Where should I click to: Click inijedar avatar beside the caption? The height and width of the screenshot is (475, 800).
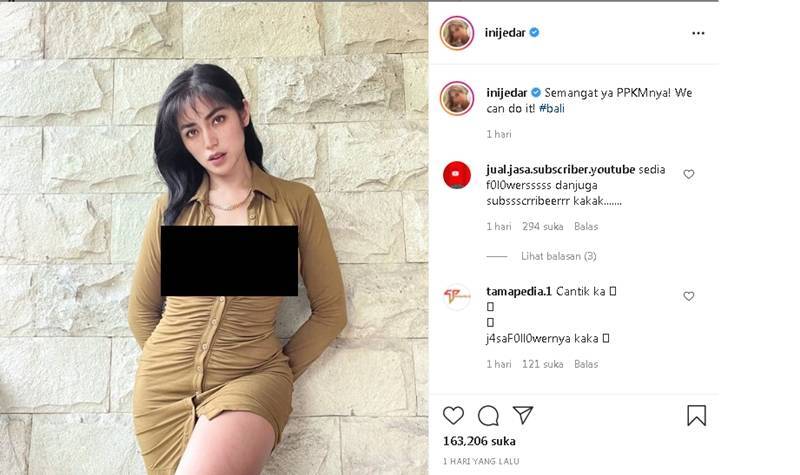point(457,98)
